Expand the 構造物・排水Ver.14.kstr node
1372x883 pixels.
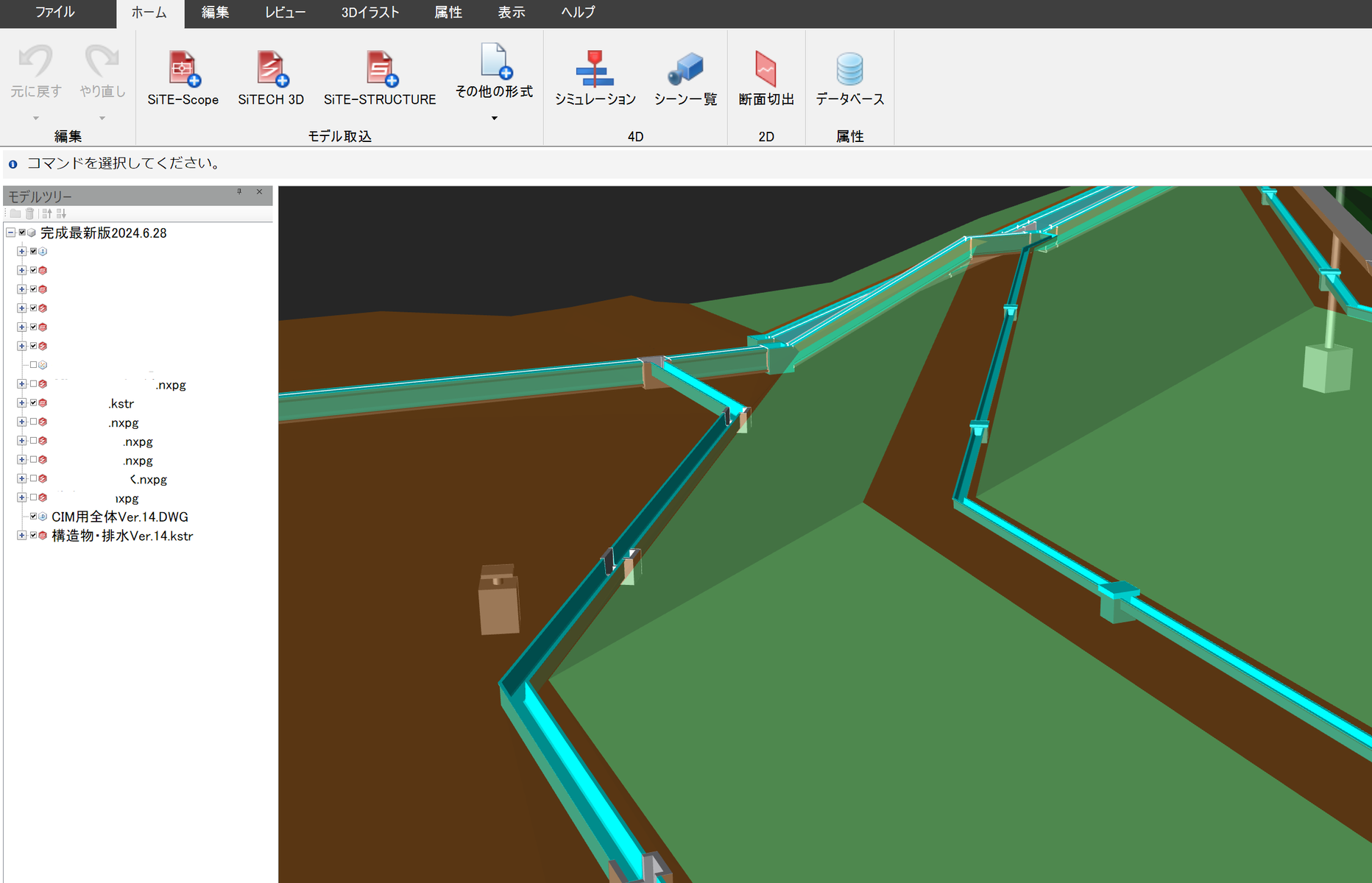[x=22, y=536]
